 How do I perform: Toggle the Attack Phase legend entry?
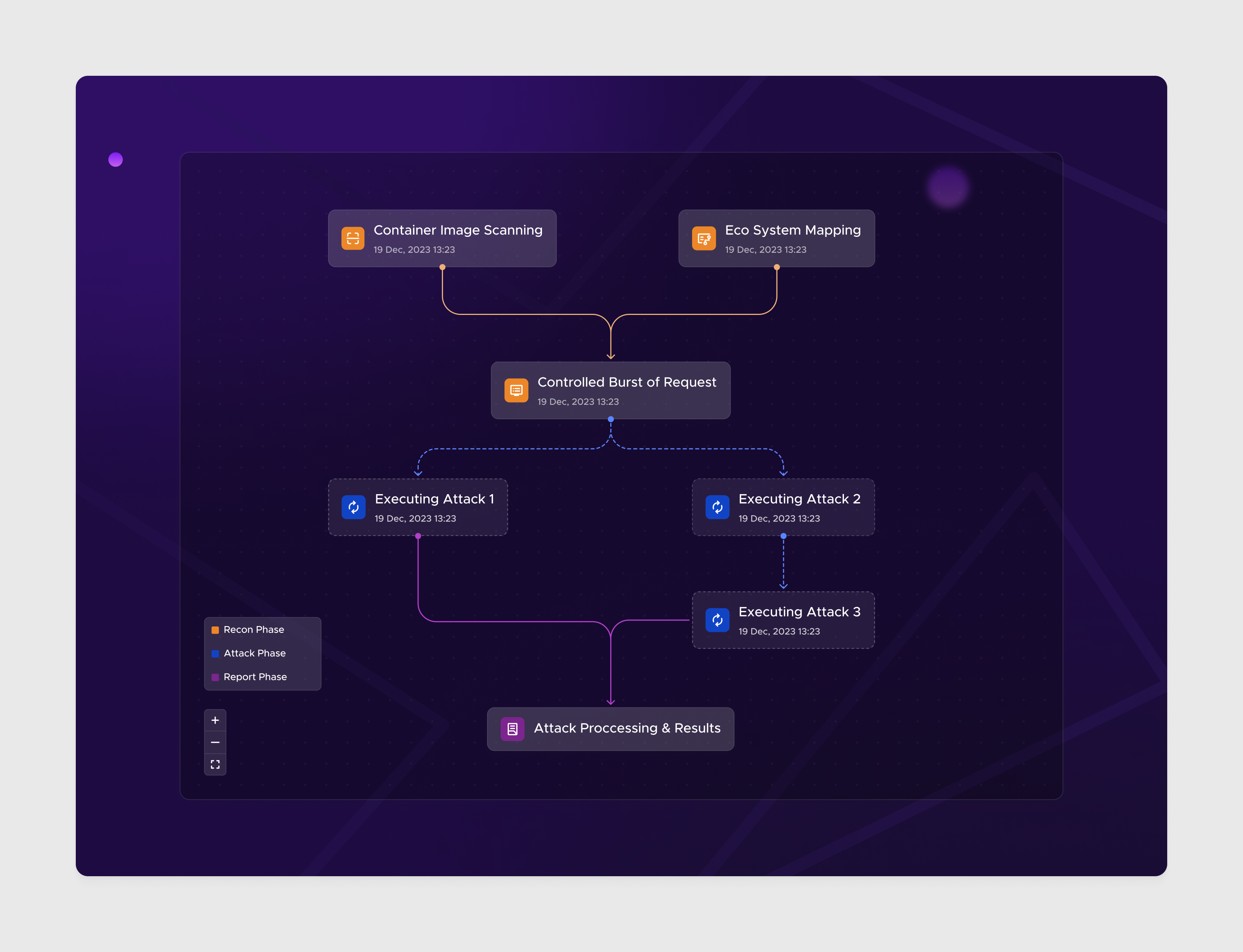click(x=254, y=653)
